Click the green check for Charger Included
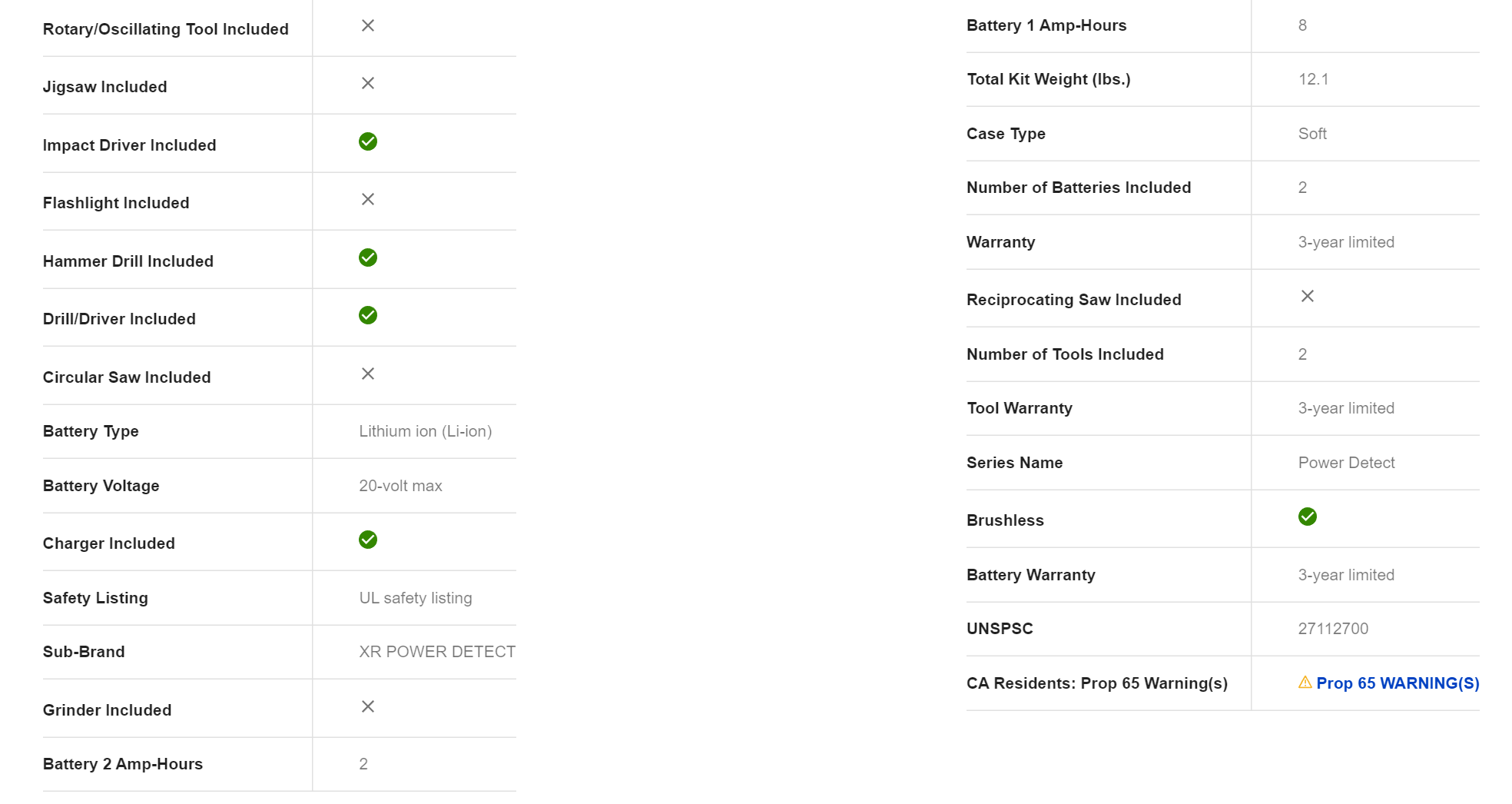The image size is (1512, 804). pos(368,540)
